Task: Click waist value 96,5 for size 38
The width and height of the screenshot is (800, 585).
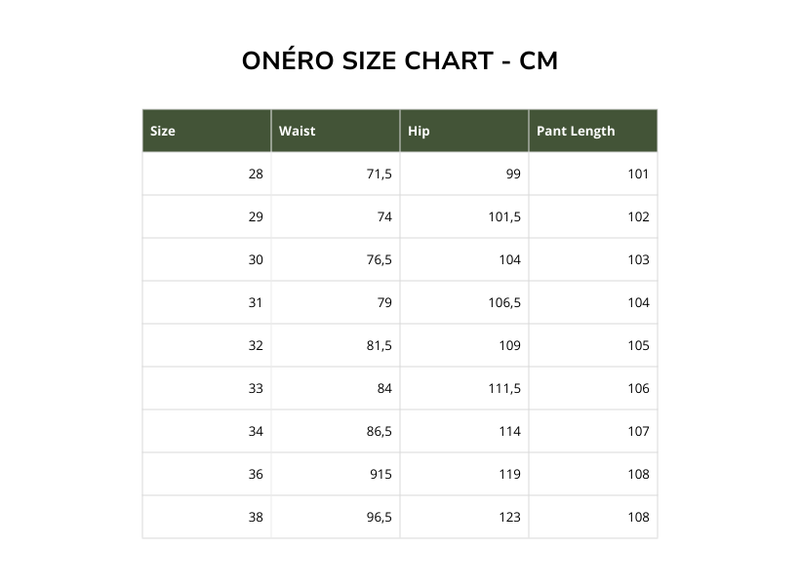Action: click(x=379, y=518)
